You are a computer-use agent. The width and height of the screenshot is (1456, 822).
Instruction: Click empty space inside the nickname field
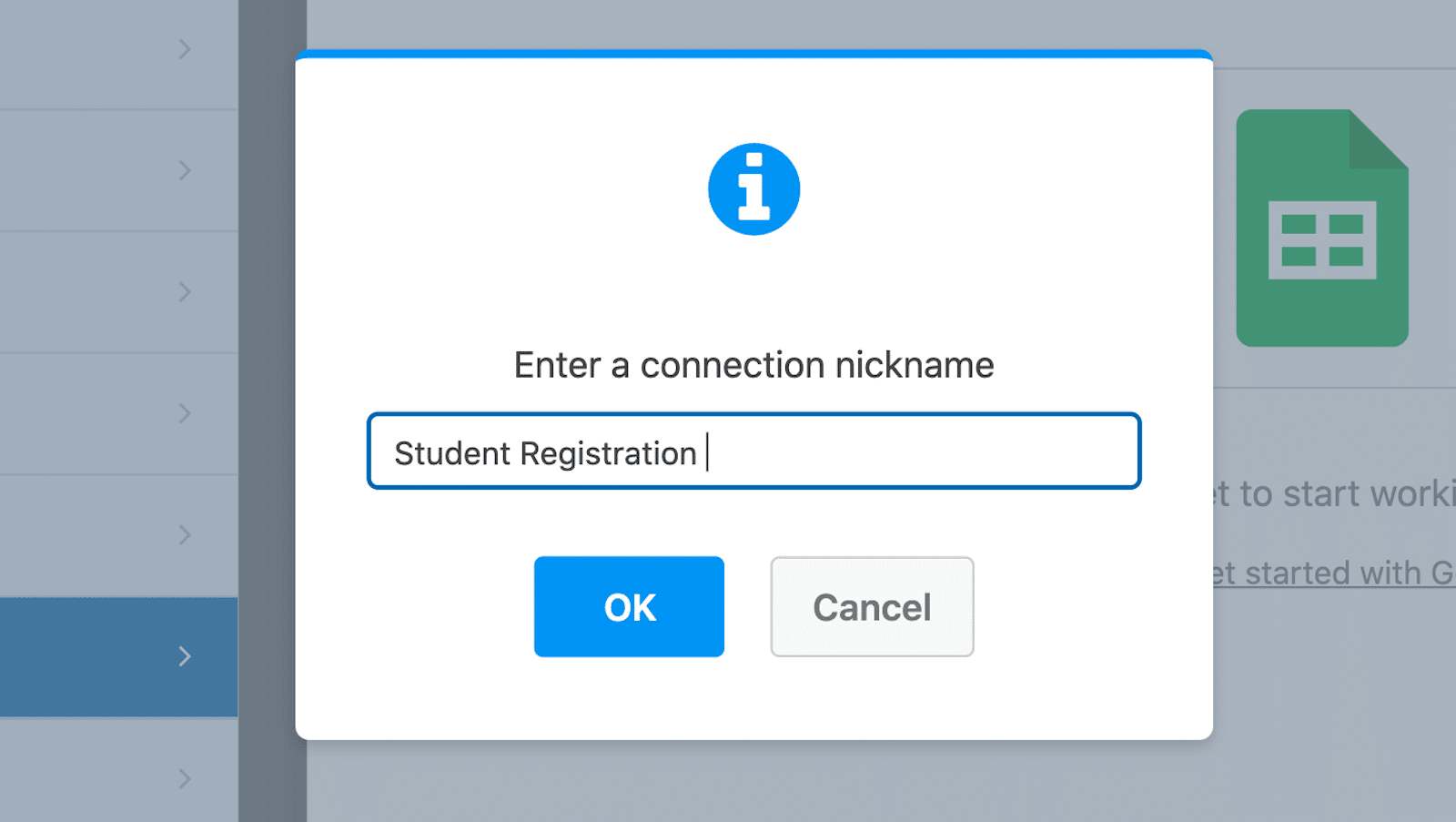[x=919, y=452]
